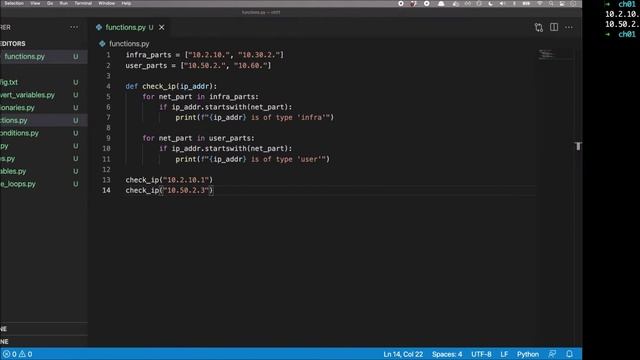Place cursor on line 1 infra_parts definition
This screenshot has width=640, height=360.
tap(204, 55)
